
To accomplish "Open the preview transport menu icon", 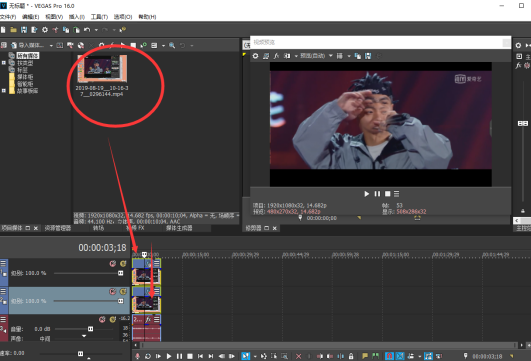I will tap(397, 194).
